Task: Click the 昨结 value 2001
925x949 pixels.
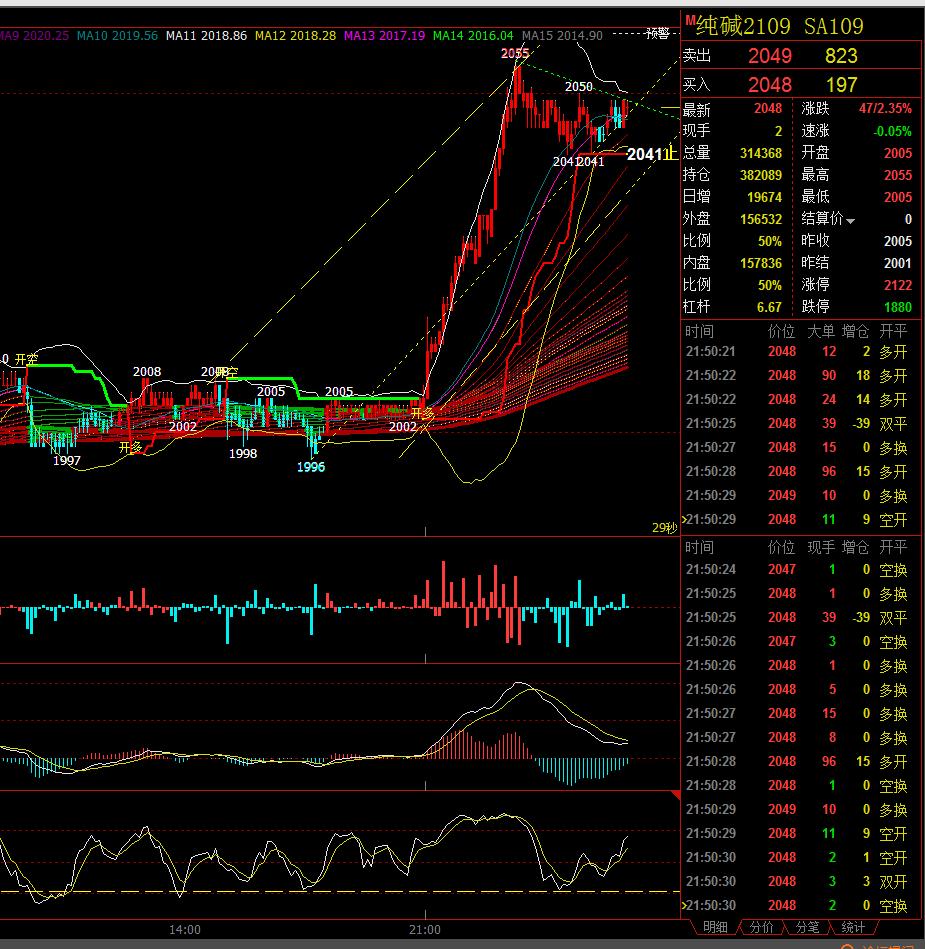Action: click(898, 263)
